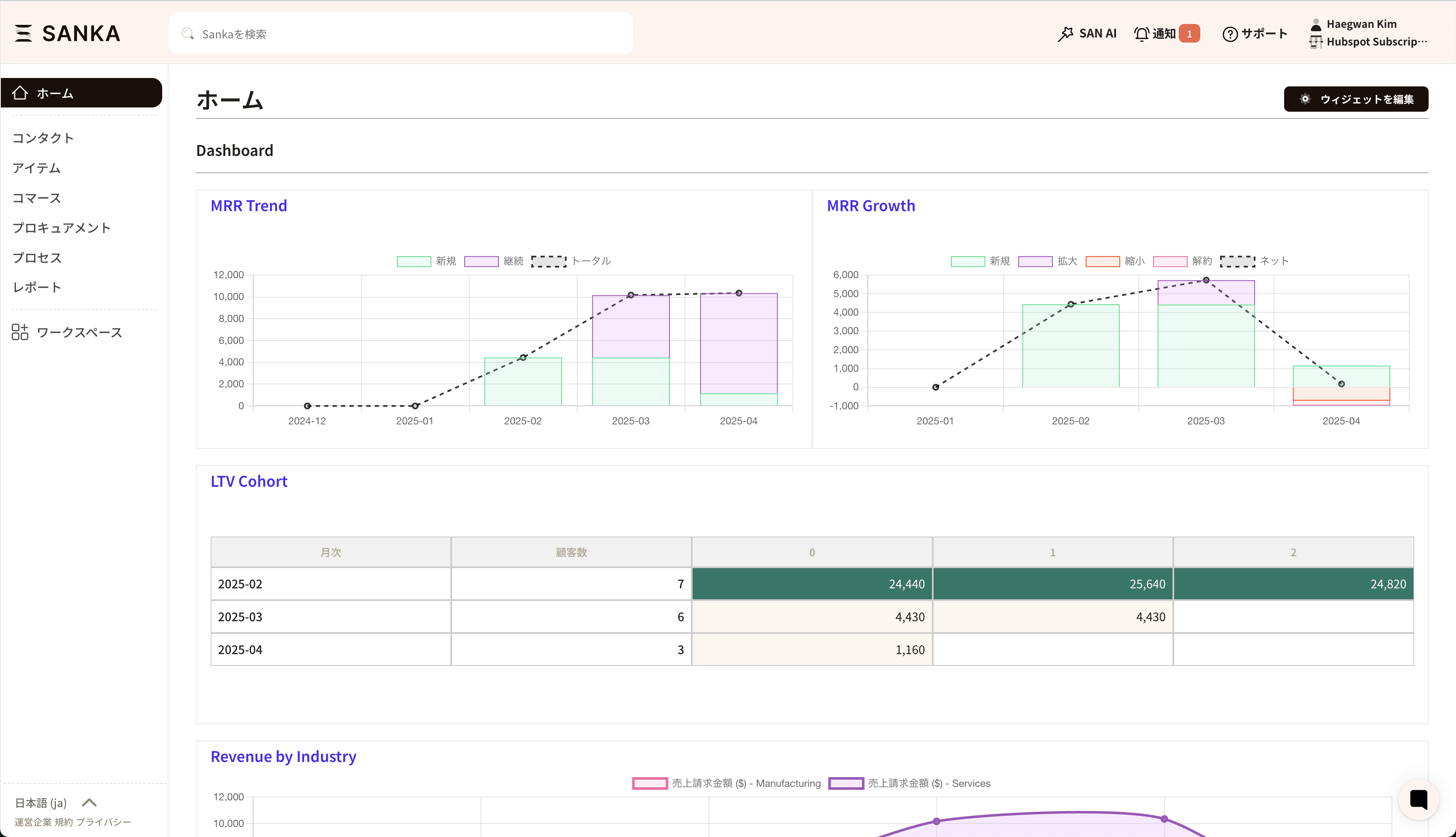Click the home icon in sidebar

click(20, 93)
